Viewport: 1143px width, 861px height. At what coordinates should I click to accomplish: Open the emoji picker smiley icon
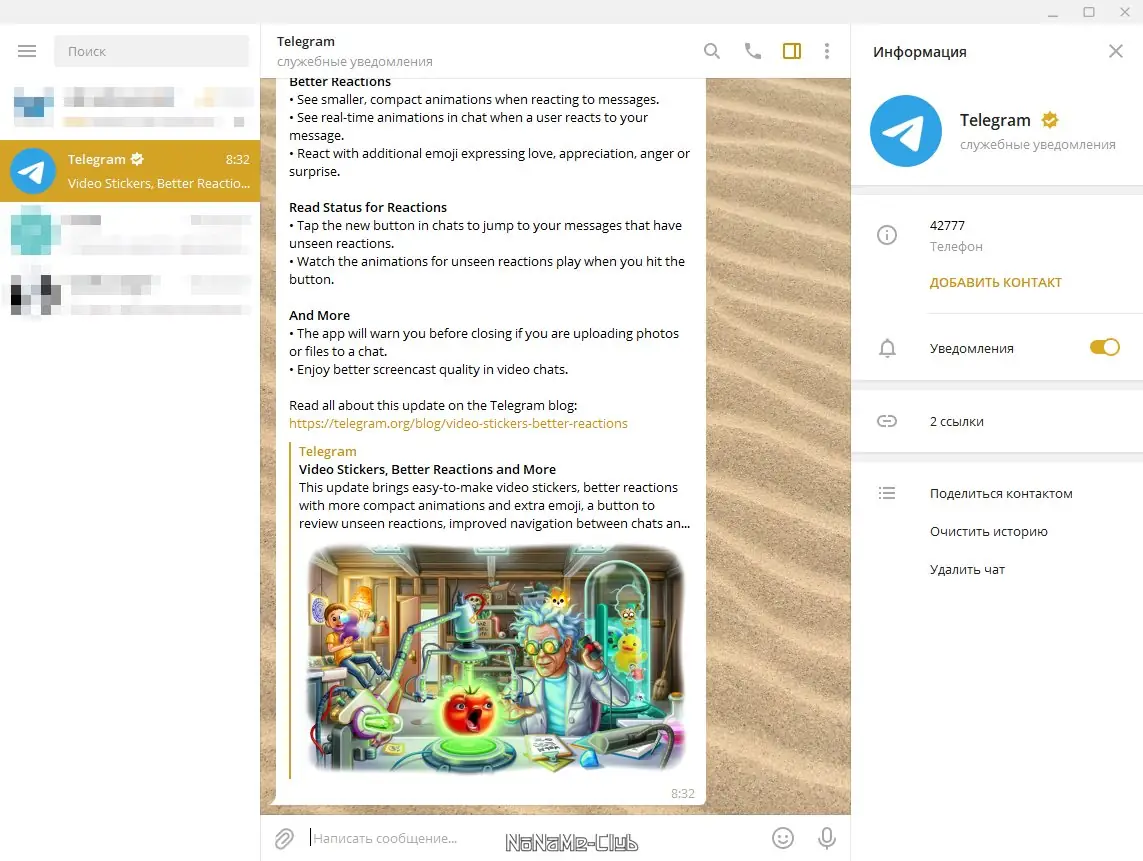click(x=782, y=838)
